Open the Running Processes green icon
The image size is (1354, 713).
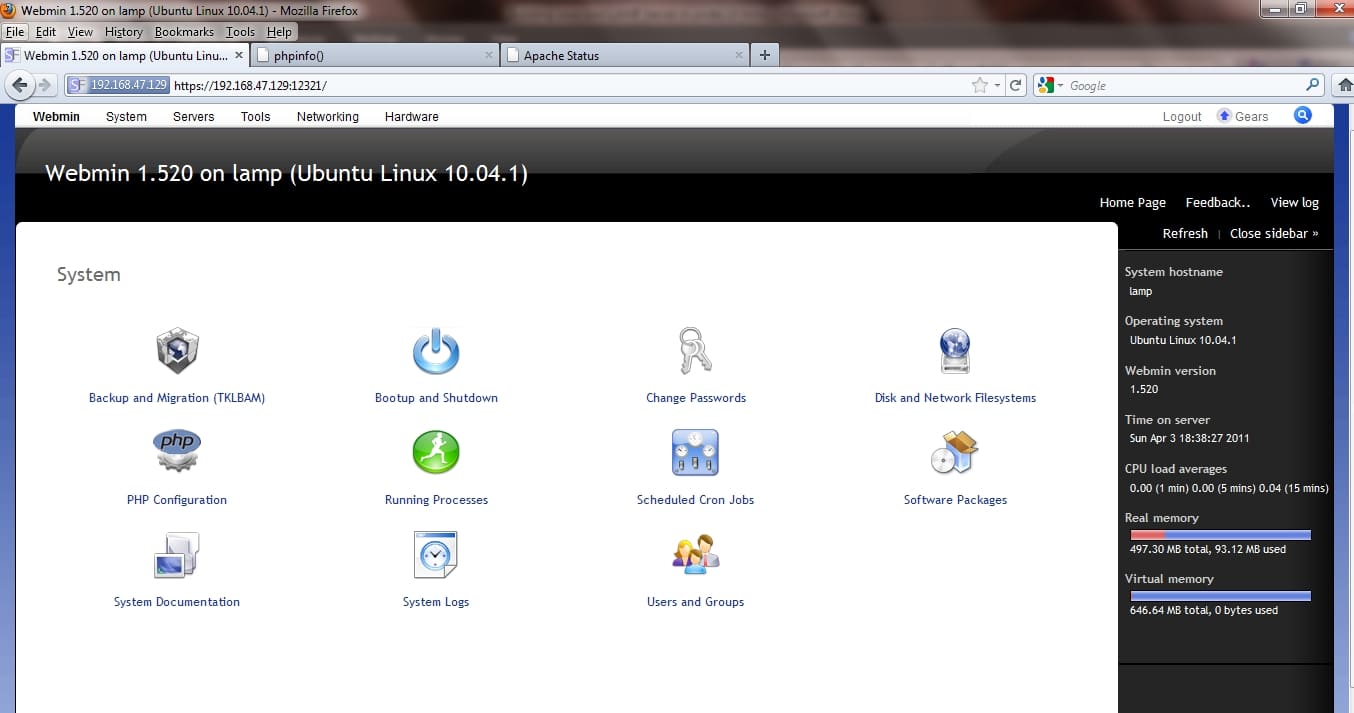(x=436, y=453)
